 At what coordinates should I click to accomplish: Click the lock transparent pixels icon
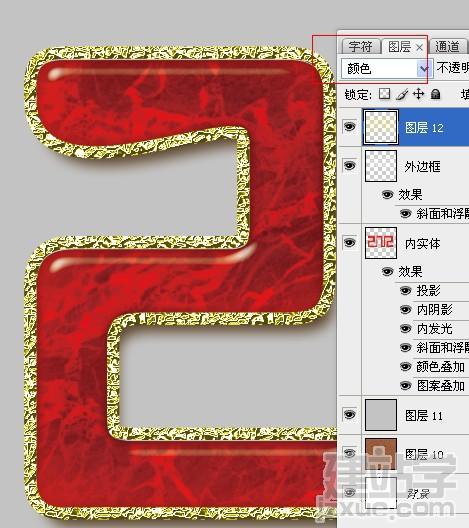coord(384,94)
